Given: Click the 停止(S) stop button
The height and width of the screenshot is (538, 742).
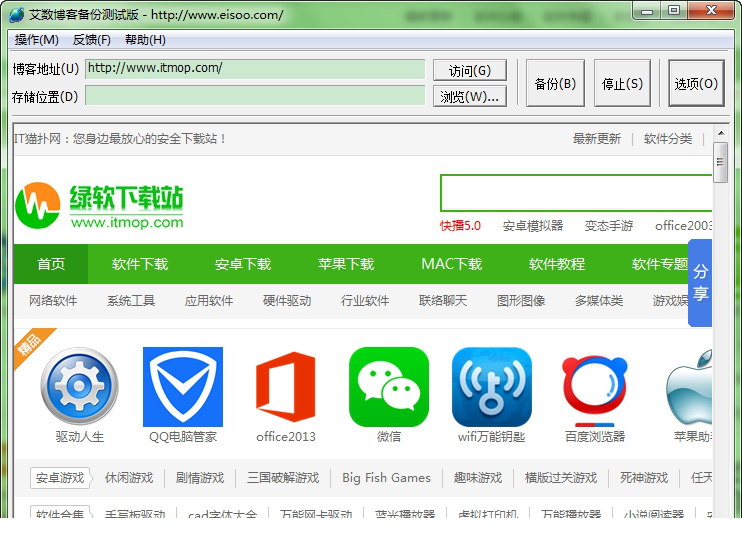Looking at the screenshot, I should click(x=622, y=83).
